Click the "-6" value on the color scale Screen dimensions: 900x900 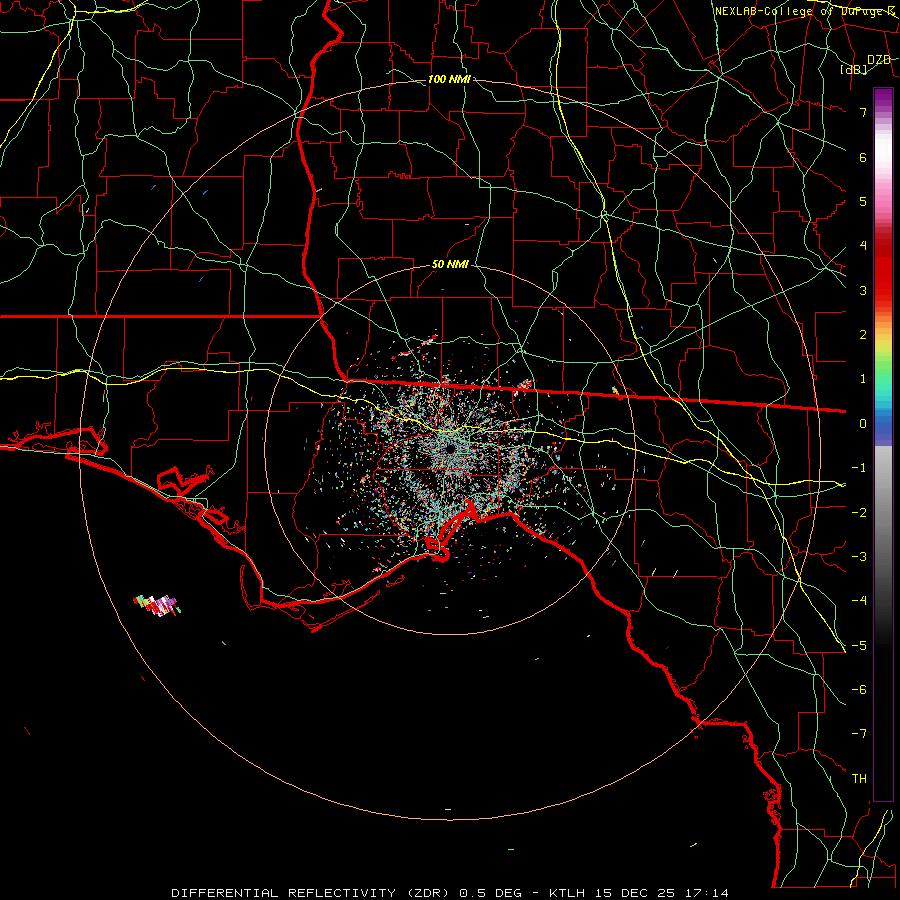859,689
